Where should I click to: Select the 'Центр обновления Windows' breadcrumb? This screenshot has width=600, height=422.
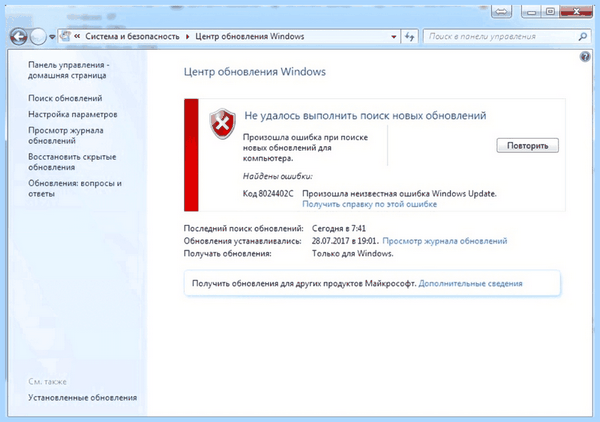(x=249, y=36)
